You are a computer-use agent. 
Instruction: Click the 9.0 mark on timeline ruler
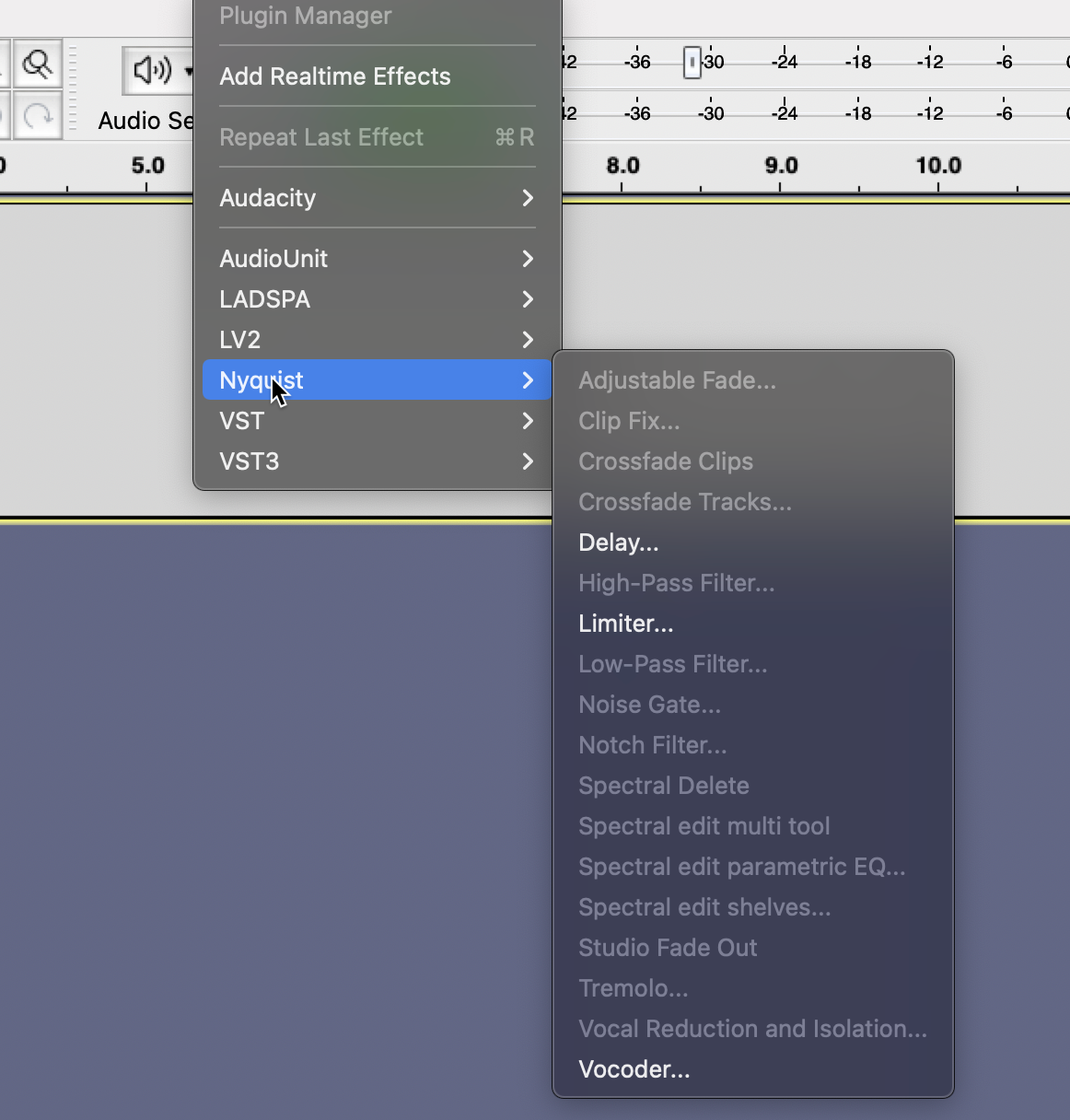[781, 166]
